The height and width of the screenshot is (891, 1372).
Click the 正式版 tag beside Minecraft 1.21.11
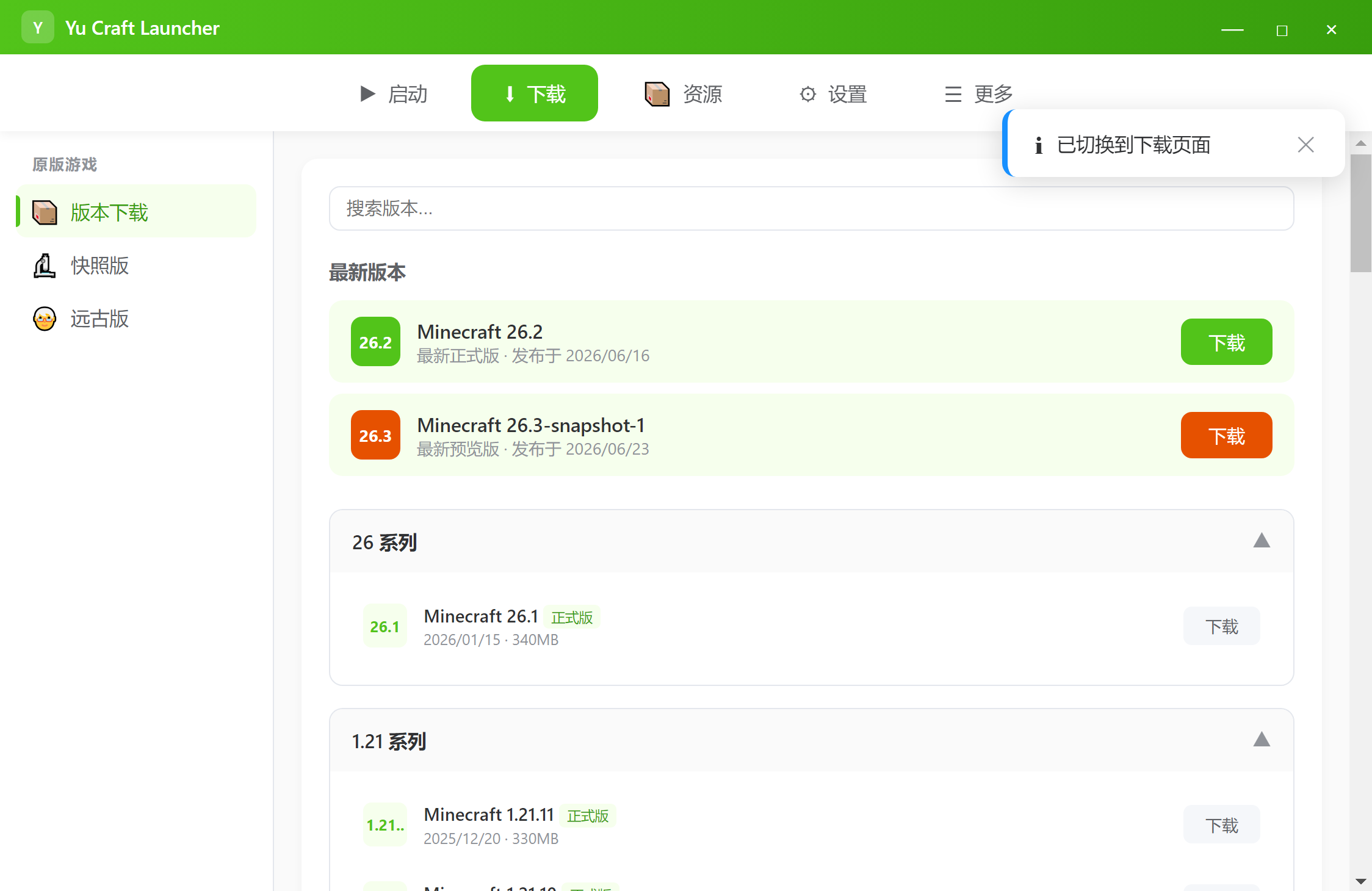[x=588, y=816]
